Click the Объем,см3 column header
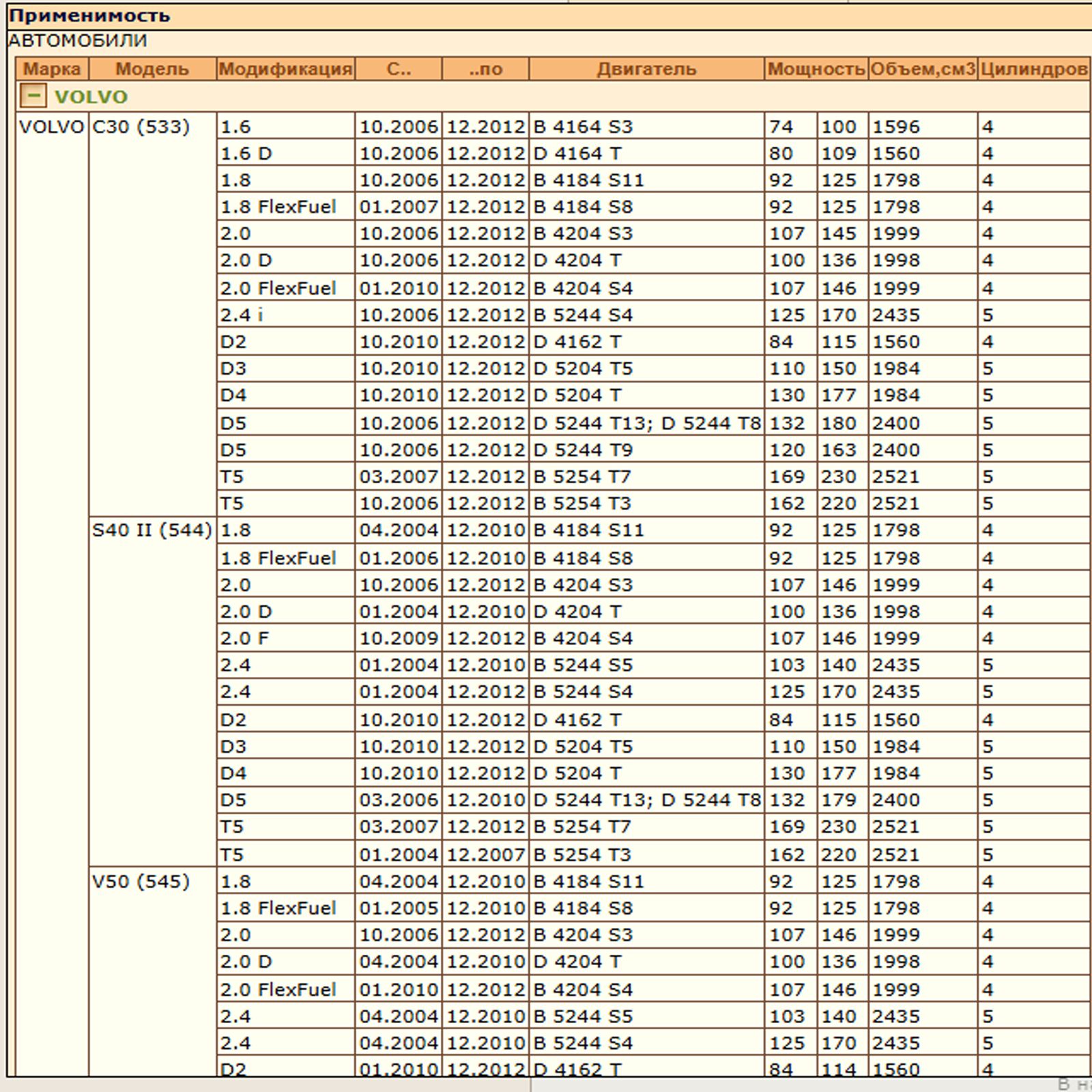 click(x=923, y=69)
